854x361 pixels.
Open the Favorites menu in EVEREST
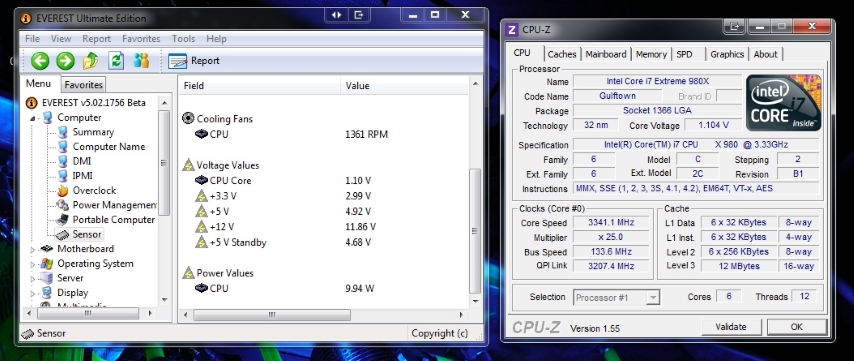[x=141, y=39]
